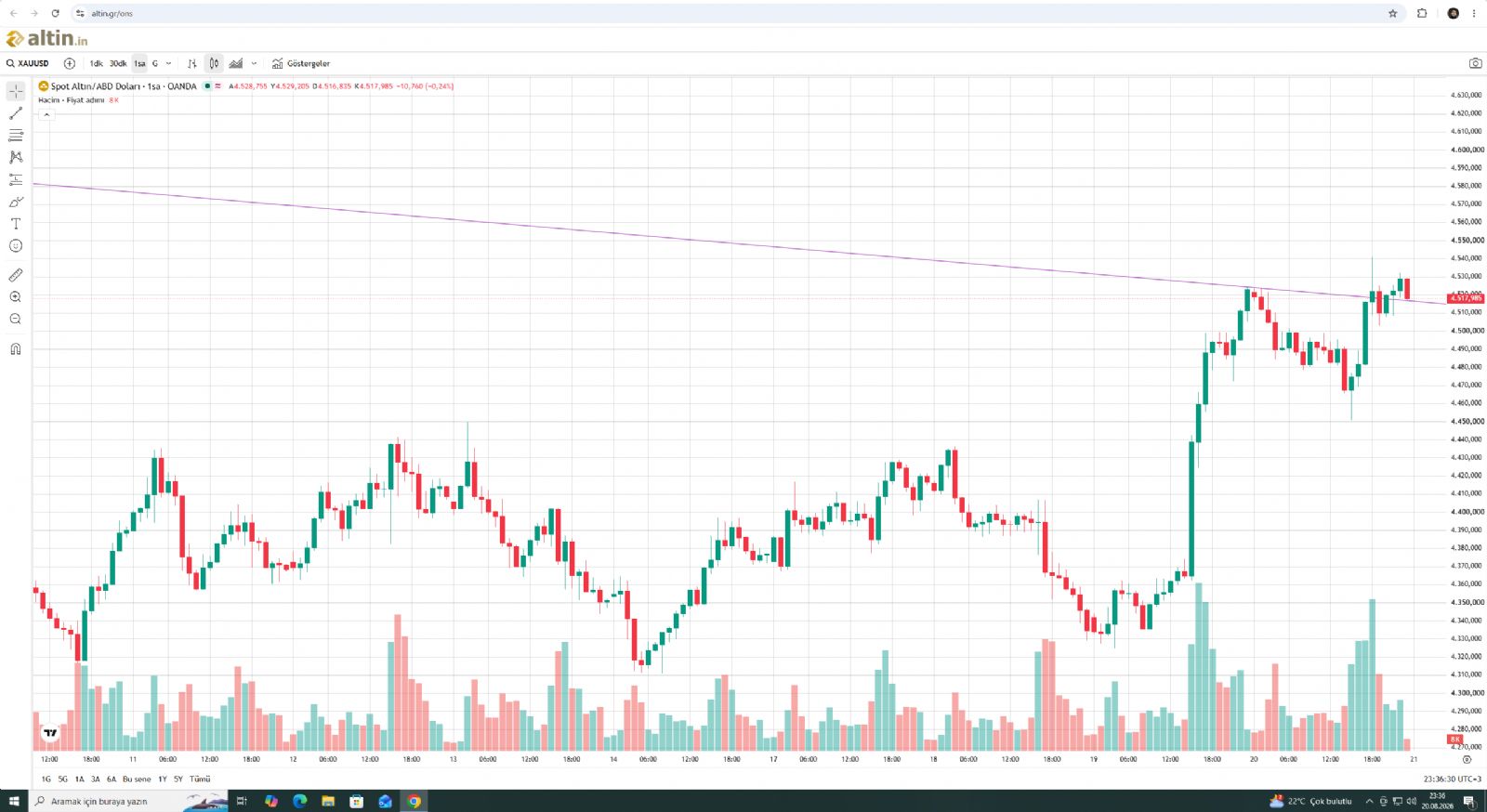This screenshot has width=1487, height=812.
Task: Expand the time interval dropdown arrow
Action: click(x=168, y=63)
